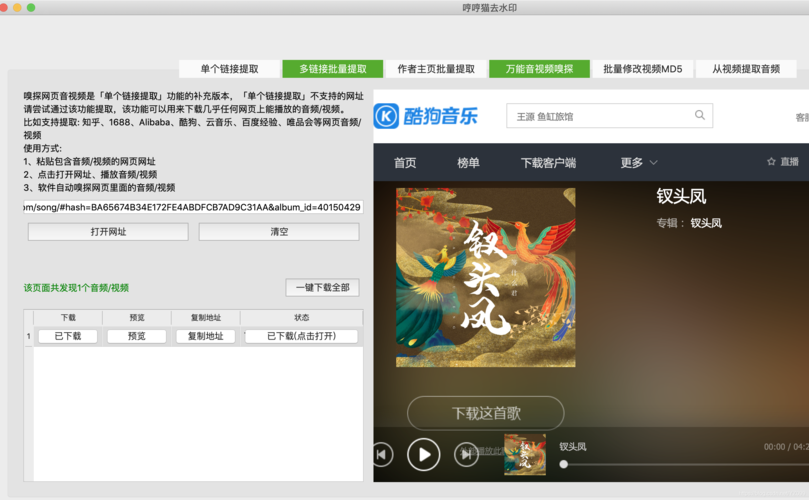Image resolution: width=809 pixels, height=500 pixels.
Task: Click the 下载这首歌 button
Action: coord(486,413)
